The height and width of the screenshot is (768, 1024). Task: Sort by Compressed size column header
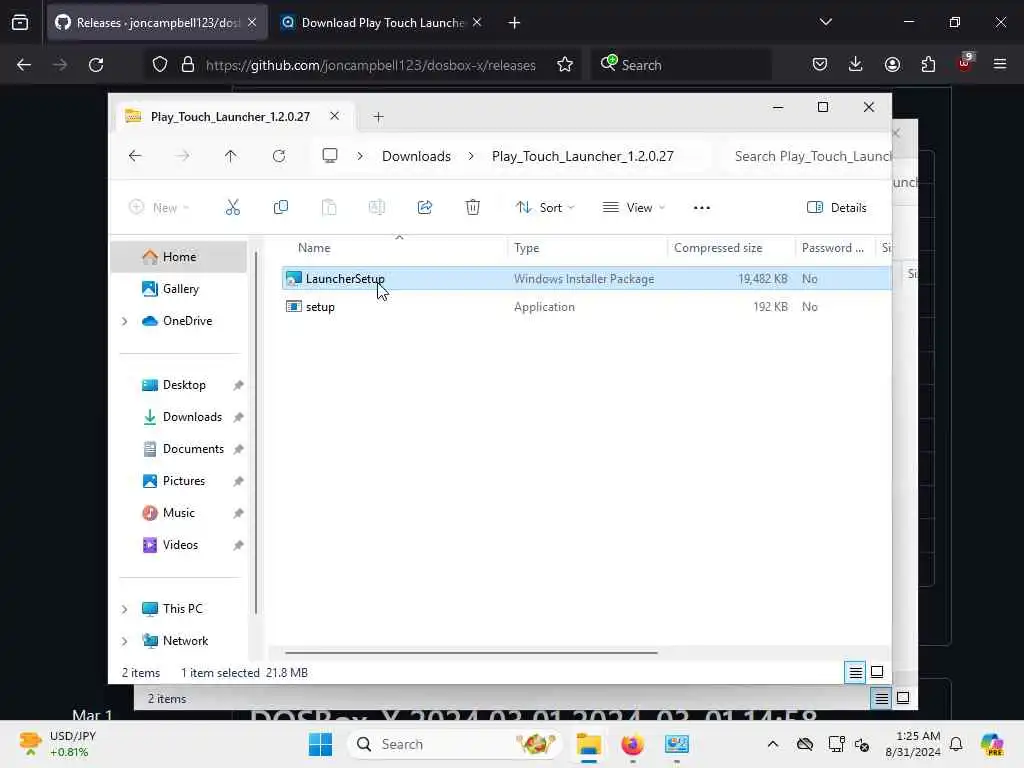pyautogui.click(x=730, y=248)
